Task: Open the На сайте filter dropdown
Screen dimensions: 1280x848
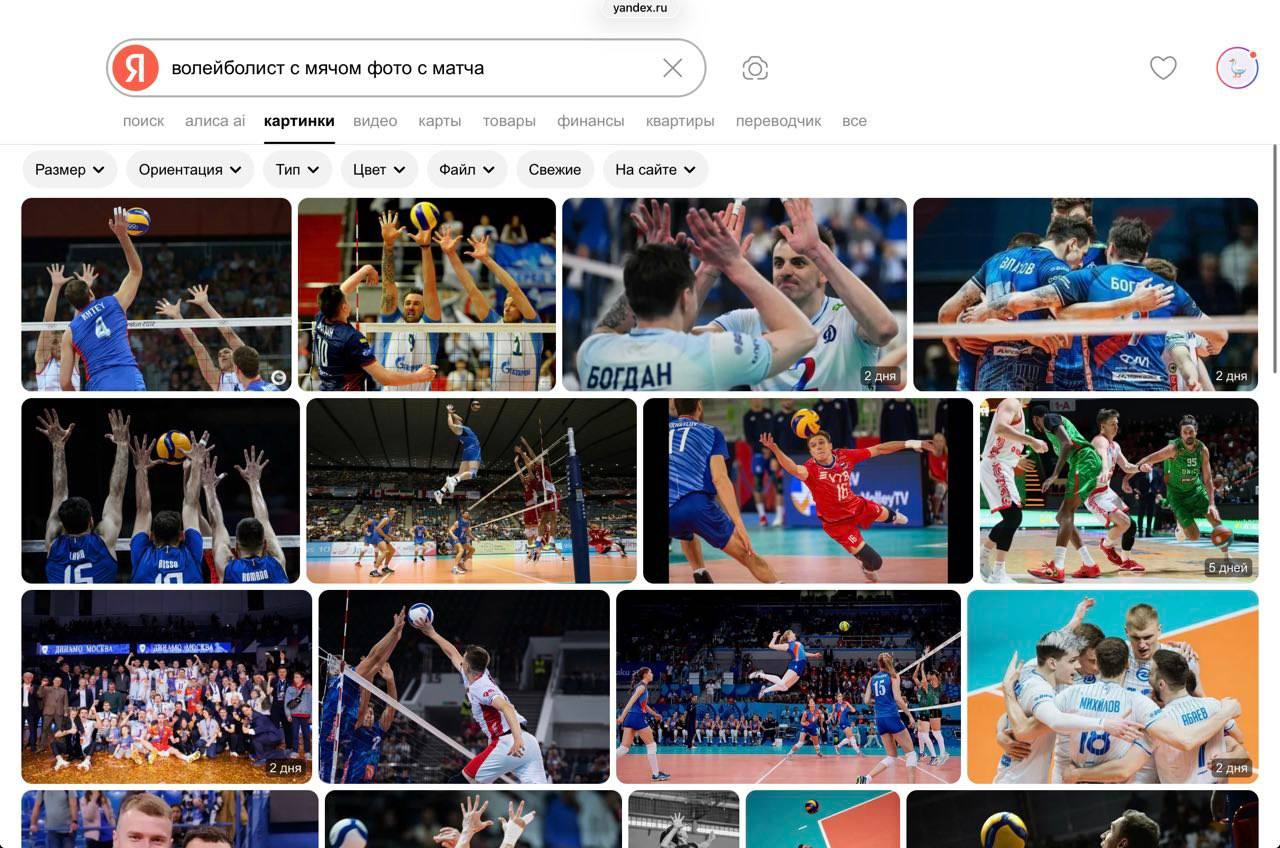Action: click(655, 170)
